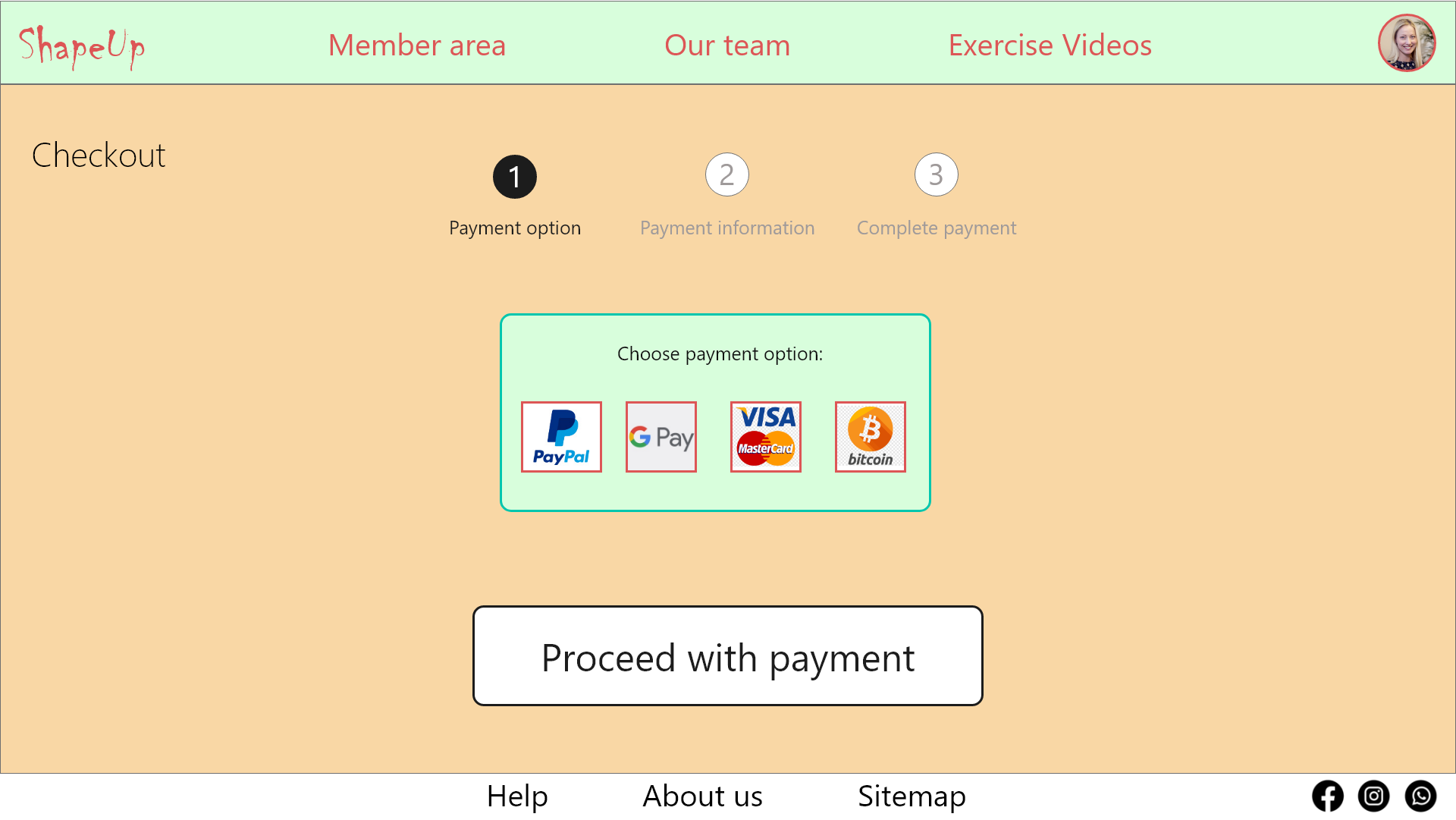This screenshot has height=820, width=1456.
Task: Jump to step 3 Complete payment circle
Action: click(x=937, y=175)
